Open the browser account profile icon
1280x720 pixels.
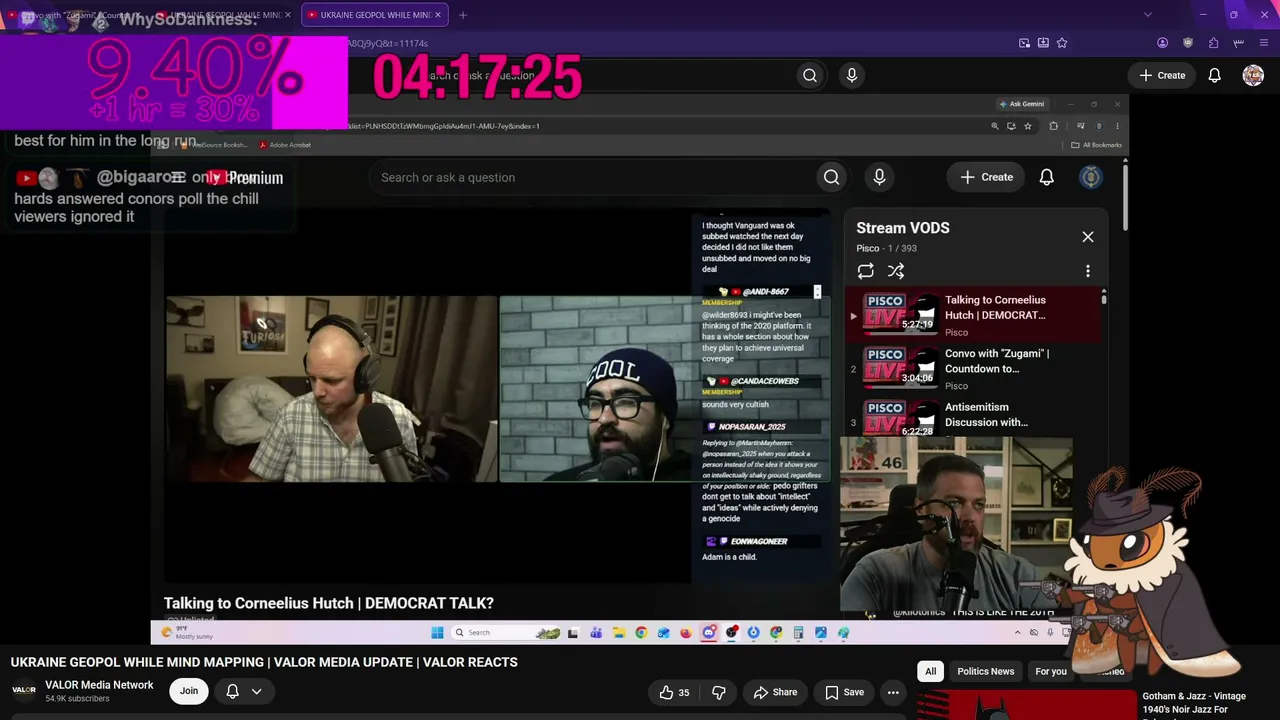point(1162,43)
